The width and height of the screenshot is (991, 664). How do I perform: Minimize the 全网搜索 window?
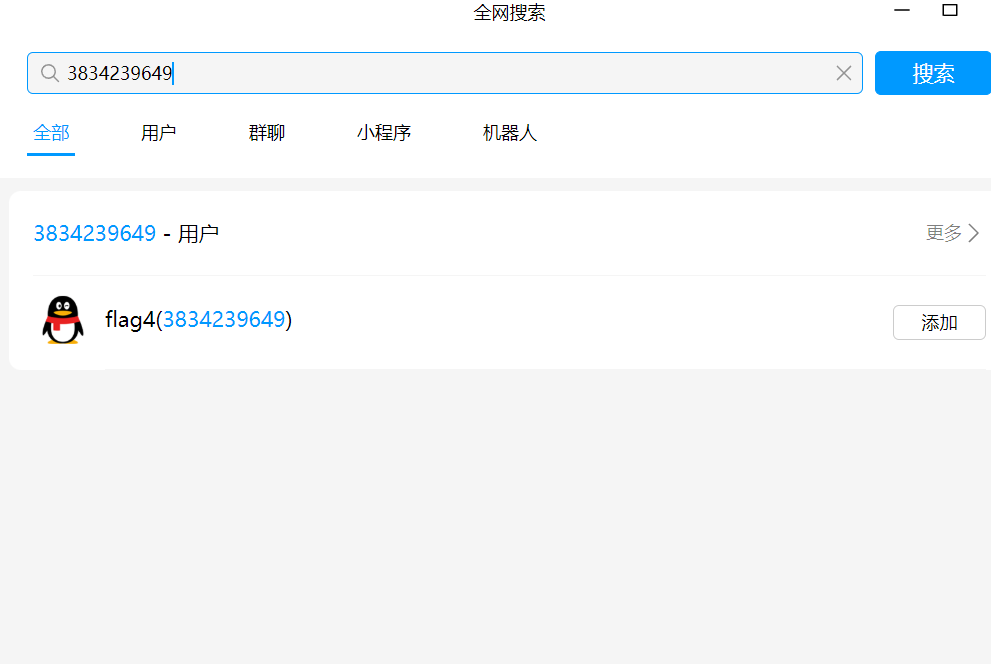tap(902, 11)
